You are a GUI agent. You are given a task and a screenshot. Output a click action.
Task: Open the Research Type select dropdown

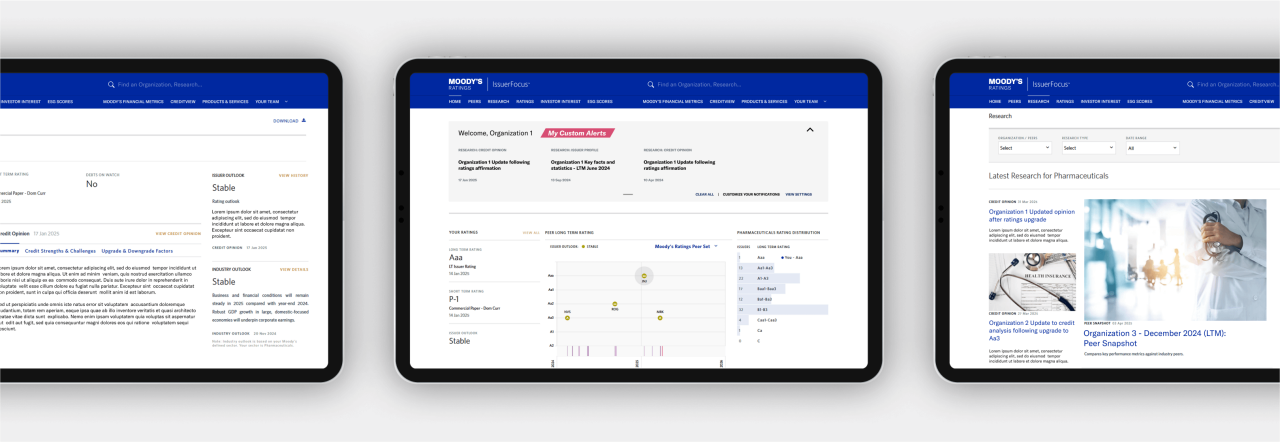pos(1087,147)
